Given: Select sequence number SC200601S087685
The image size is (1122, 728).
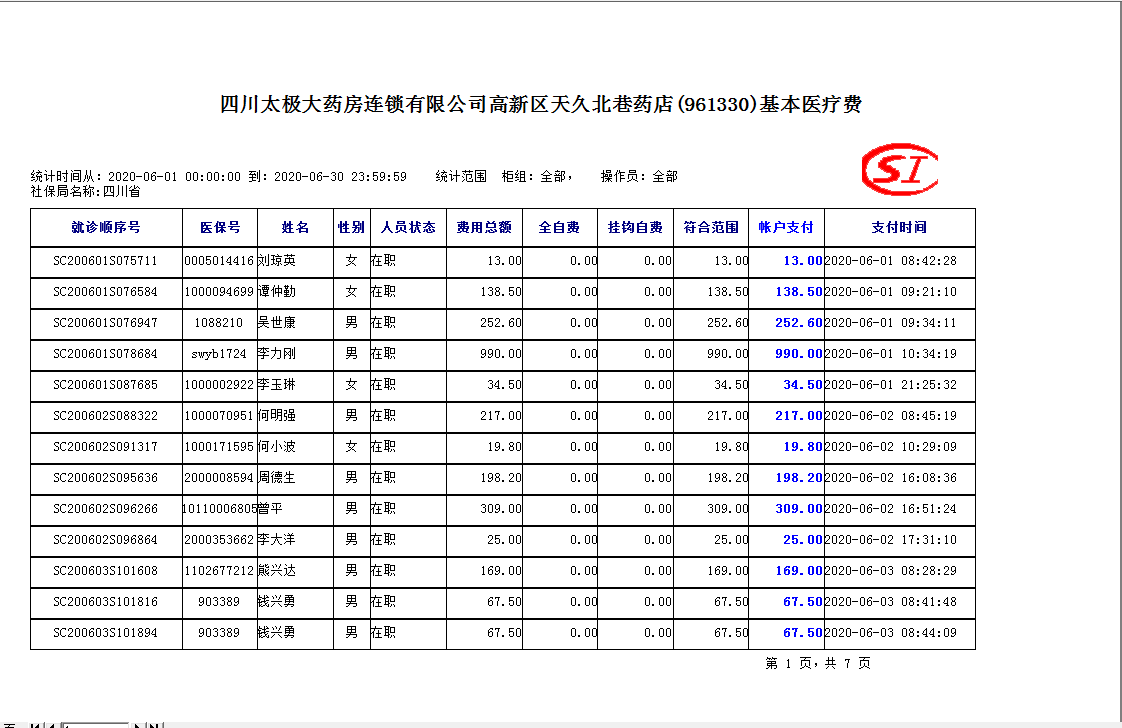Looking at the screenshot, I should [105, 384].
